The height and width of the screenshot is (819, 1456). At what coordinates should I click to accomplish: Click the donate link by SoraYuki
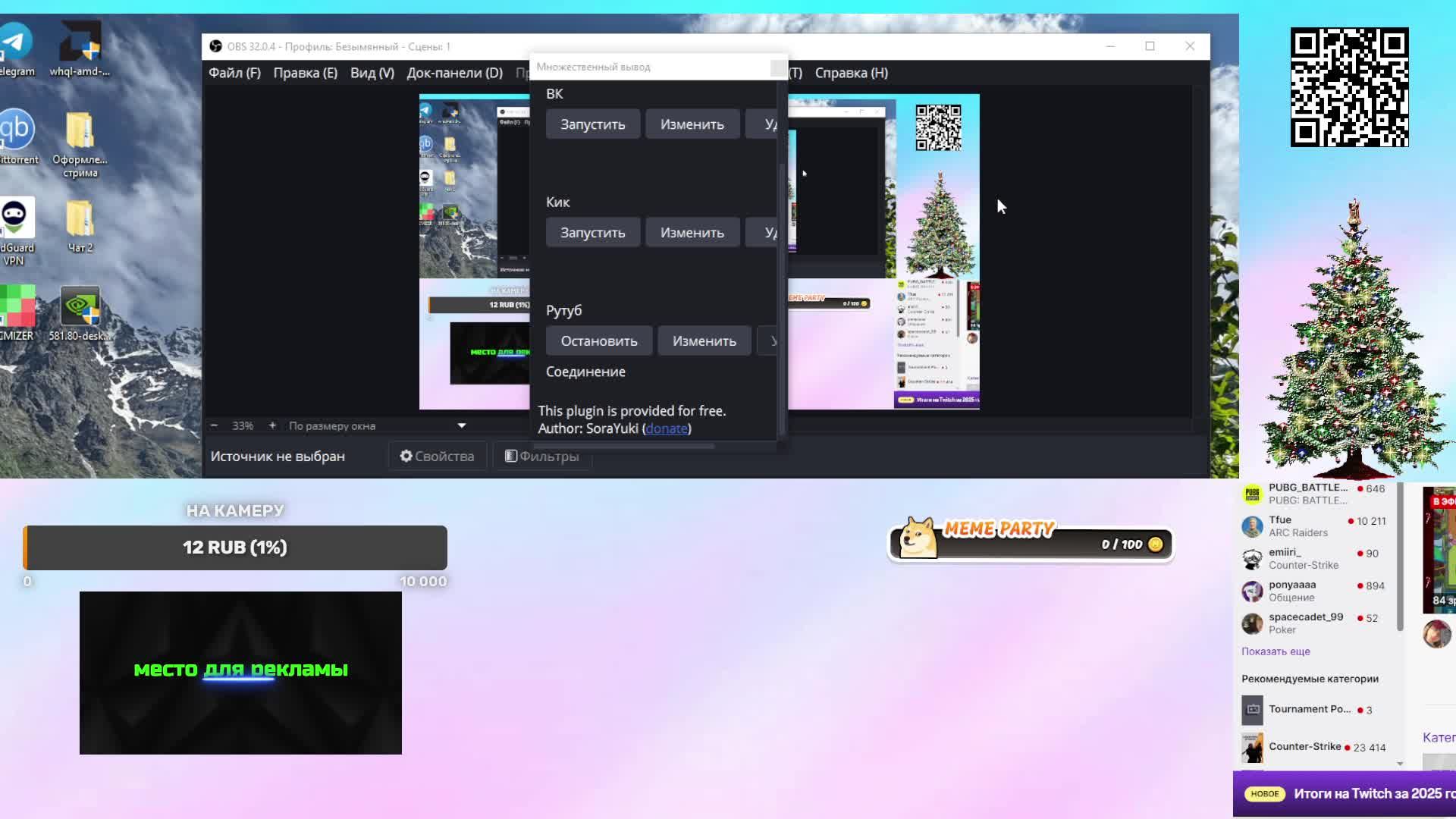[667, 428]
